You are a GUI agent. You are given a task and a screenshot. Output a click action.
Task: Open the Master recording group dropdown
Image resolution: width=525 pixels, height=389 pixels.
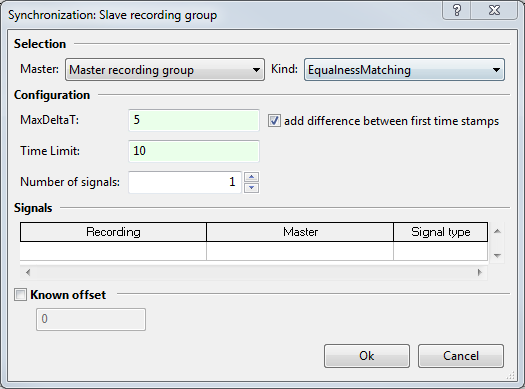tap(165, 70)
